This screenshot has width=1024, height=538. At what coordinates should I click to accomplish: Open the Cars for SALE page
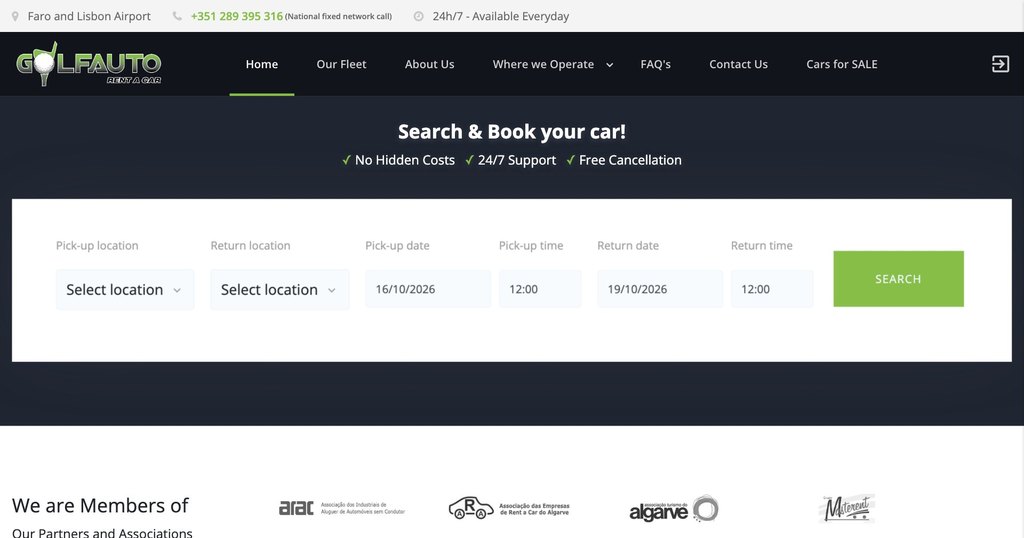pyautogui.click(x=842, y=64)
